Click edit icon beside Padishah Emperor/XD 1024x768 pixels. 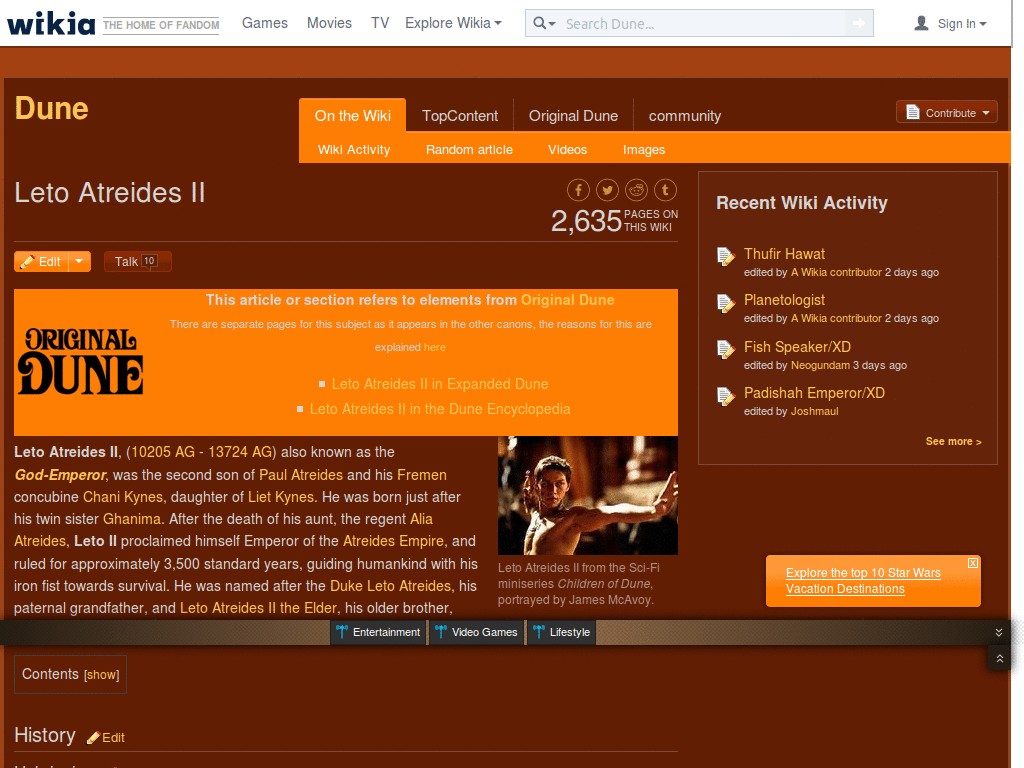pyautogui.click(x=726, y=396)
